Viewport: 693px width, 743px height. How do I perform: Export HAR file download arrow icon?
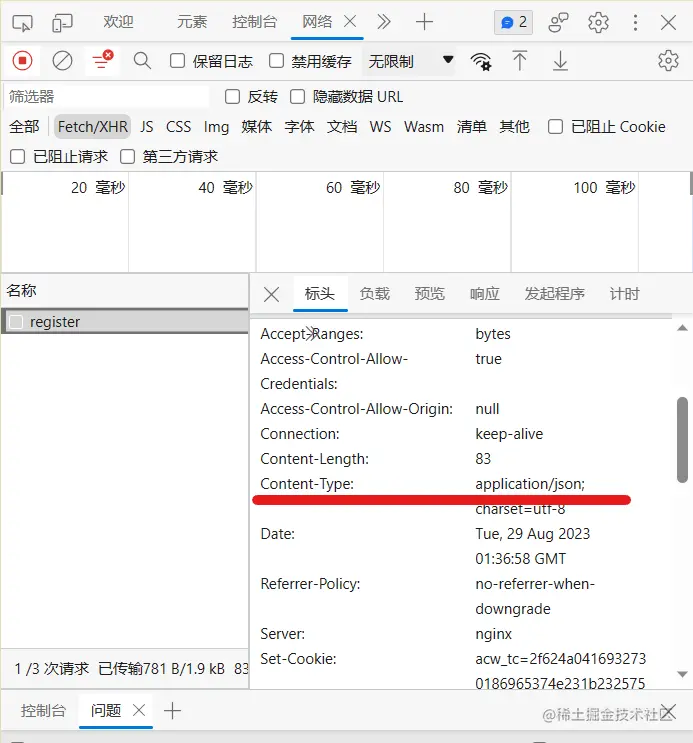560,61
